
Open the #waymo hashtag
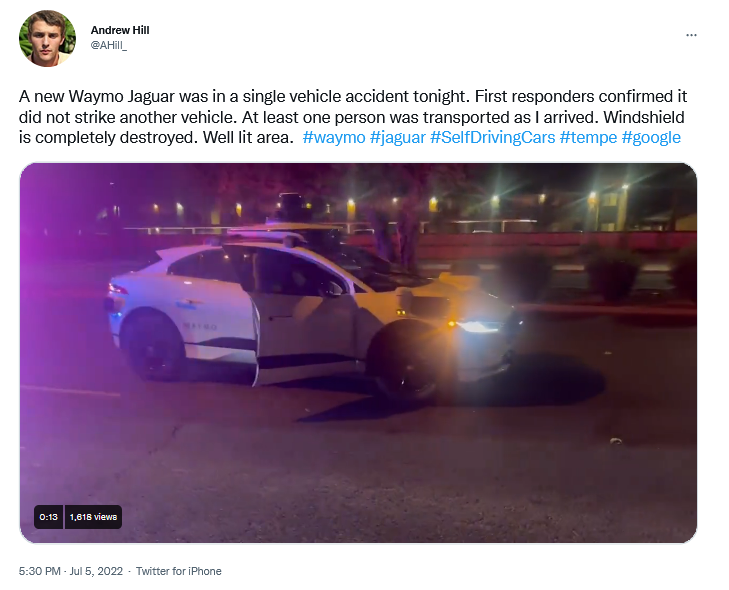tap(334, 138)
